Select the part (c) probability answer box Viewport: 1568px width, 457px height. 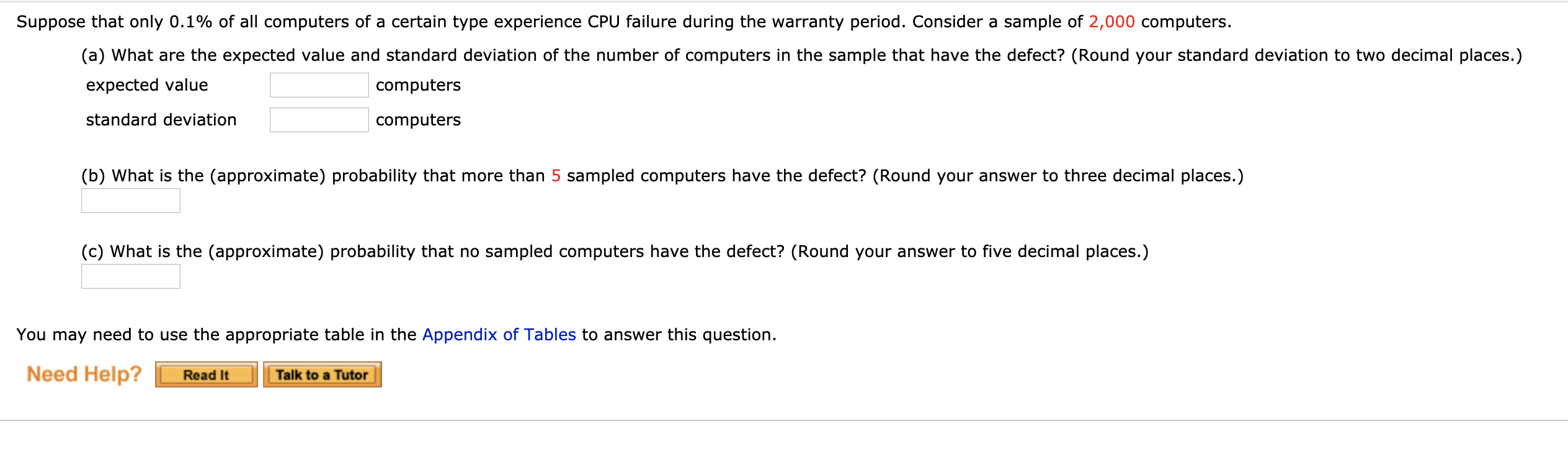click(130, 276)
